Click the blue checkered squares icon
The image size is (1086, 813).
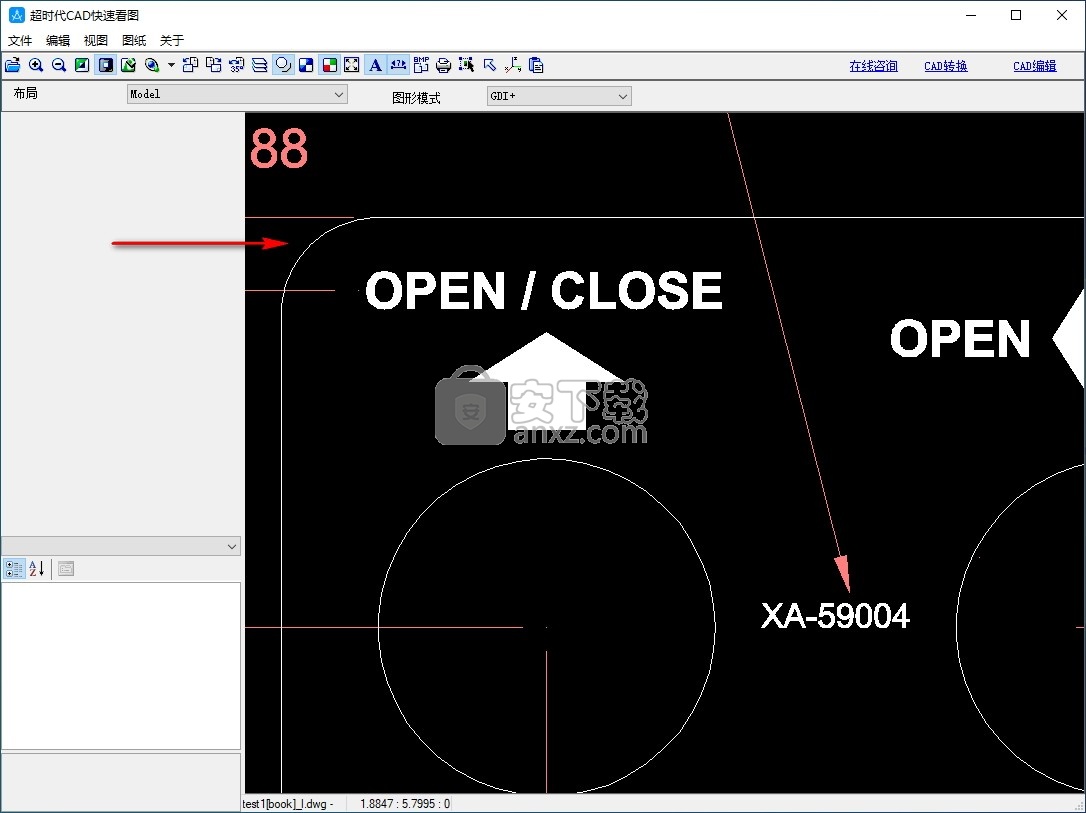pos(306,65)
